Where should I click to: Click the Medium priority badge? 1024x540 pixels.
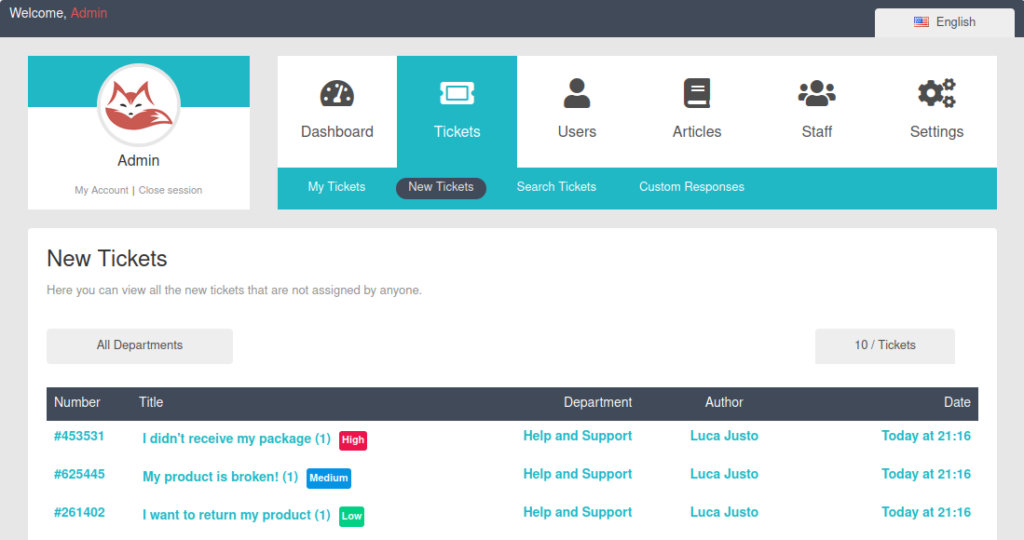[329, 478]
